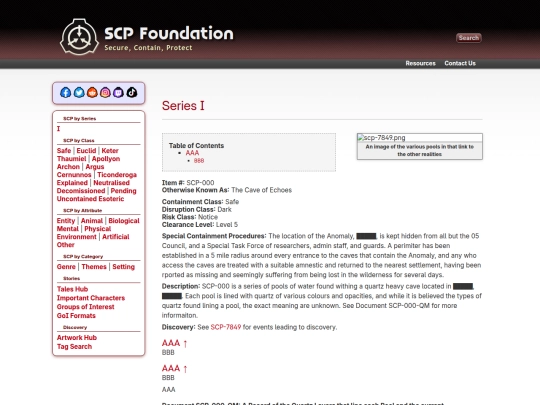Open the Themes category link

click(x=94, y=267)
